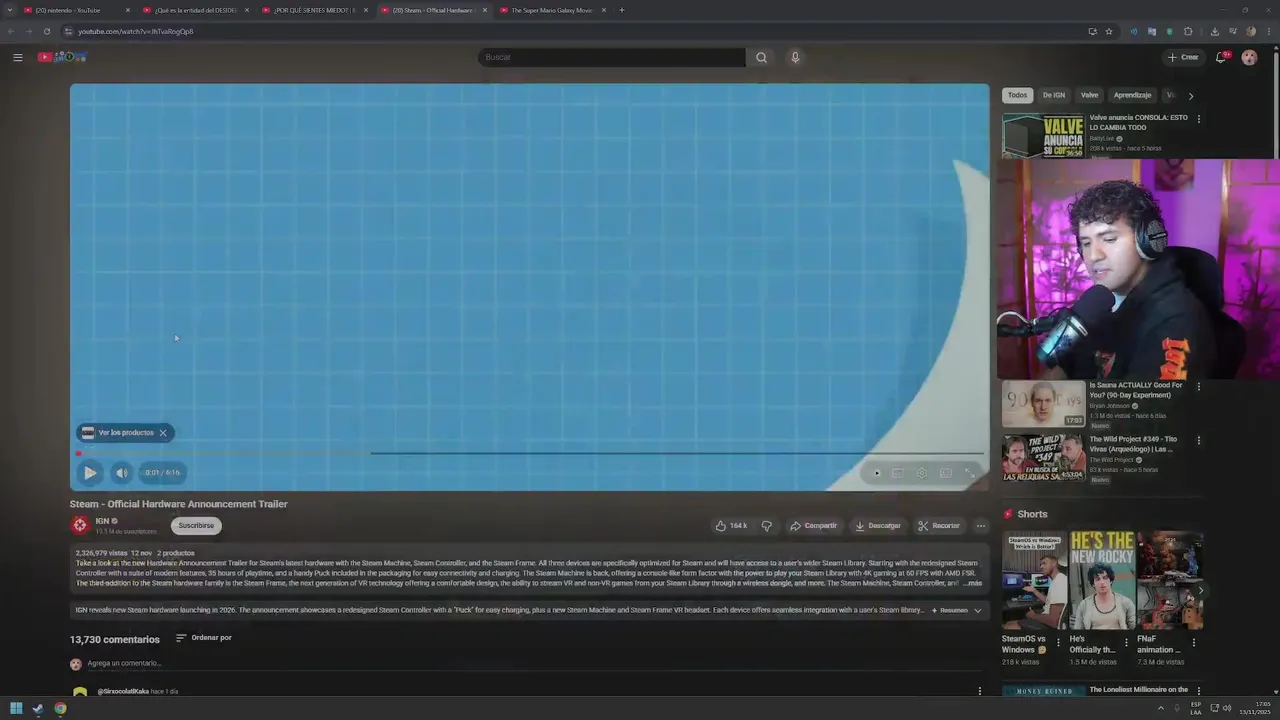This screenshot has height=720, width=1280.
Task: Open options for Is Sauna video
Action: point(1198,386)
